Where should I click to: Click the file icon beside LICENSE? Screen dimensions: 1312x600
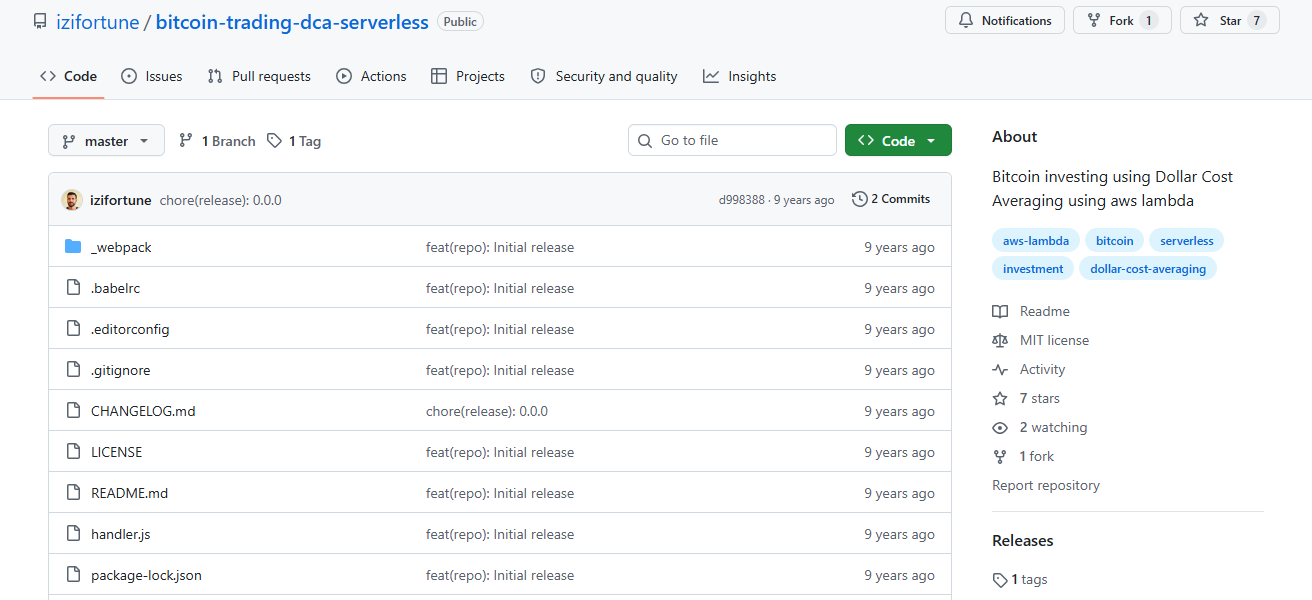(73, 452)
